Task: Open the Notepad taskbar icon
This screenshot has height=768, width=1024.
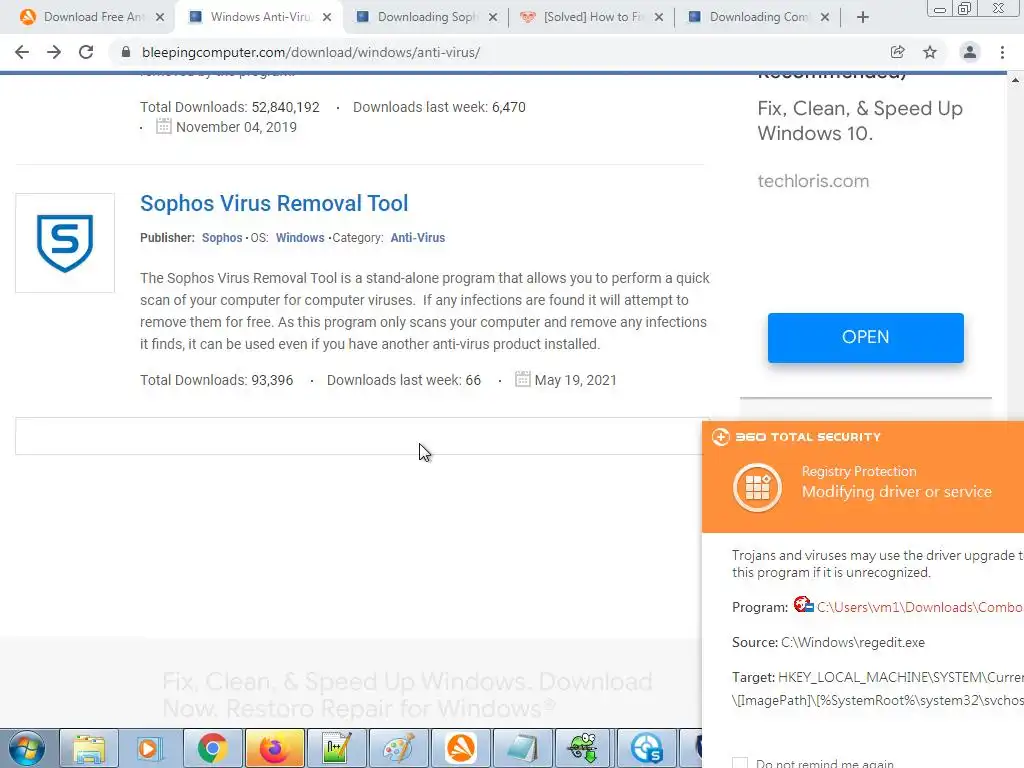Action: point(522,748)
